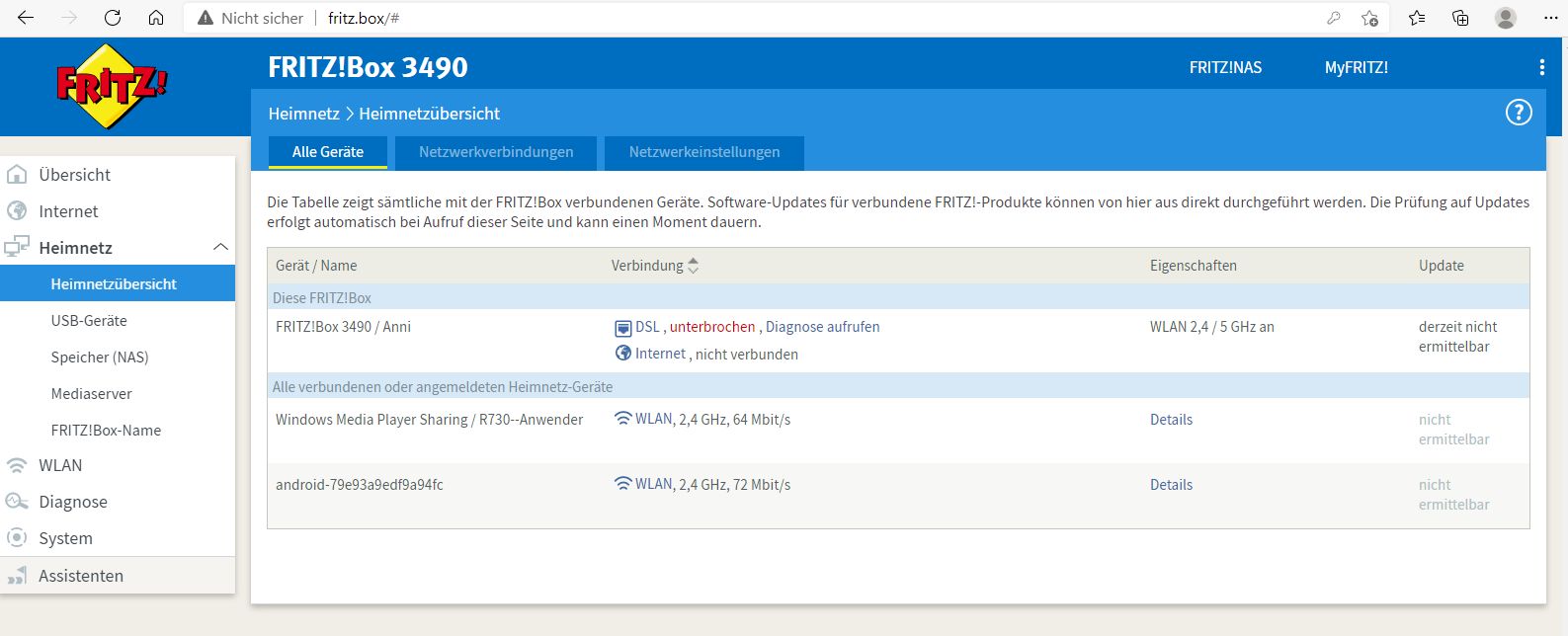Switch to the Alle Geräte tab
This screenshot has height=636, width=1568.
pos(328,152)
